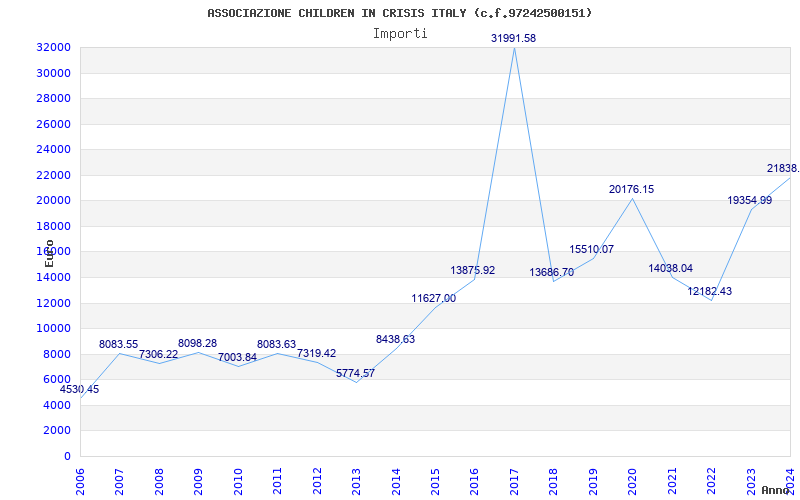Select the 2018 x-axis year label
Viewport: 800px width, 500px height.
coord(554,482)
